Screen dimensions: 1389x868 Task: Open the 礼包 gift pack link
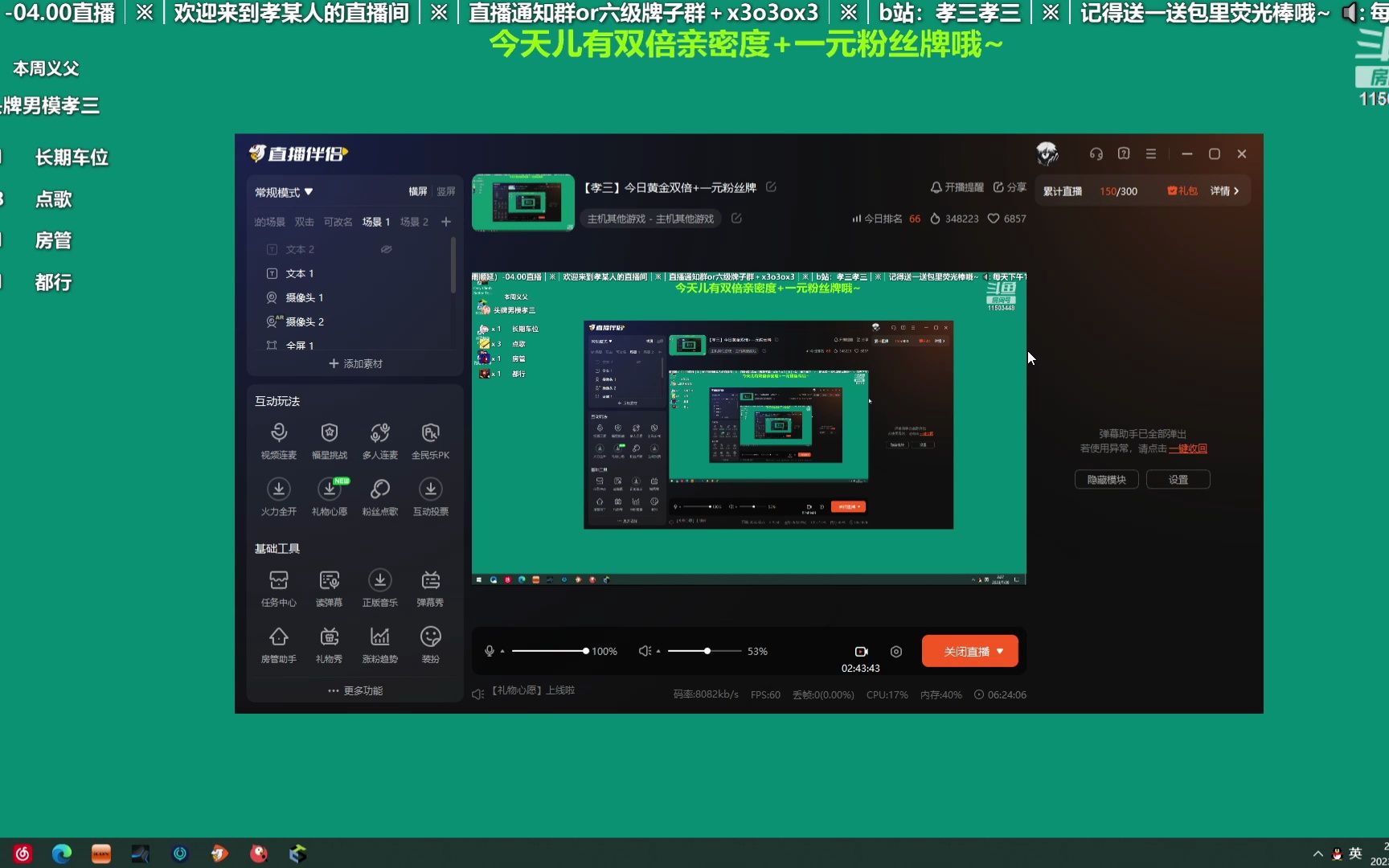pos(1182,191)
